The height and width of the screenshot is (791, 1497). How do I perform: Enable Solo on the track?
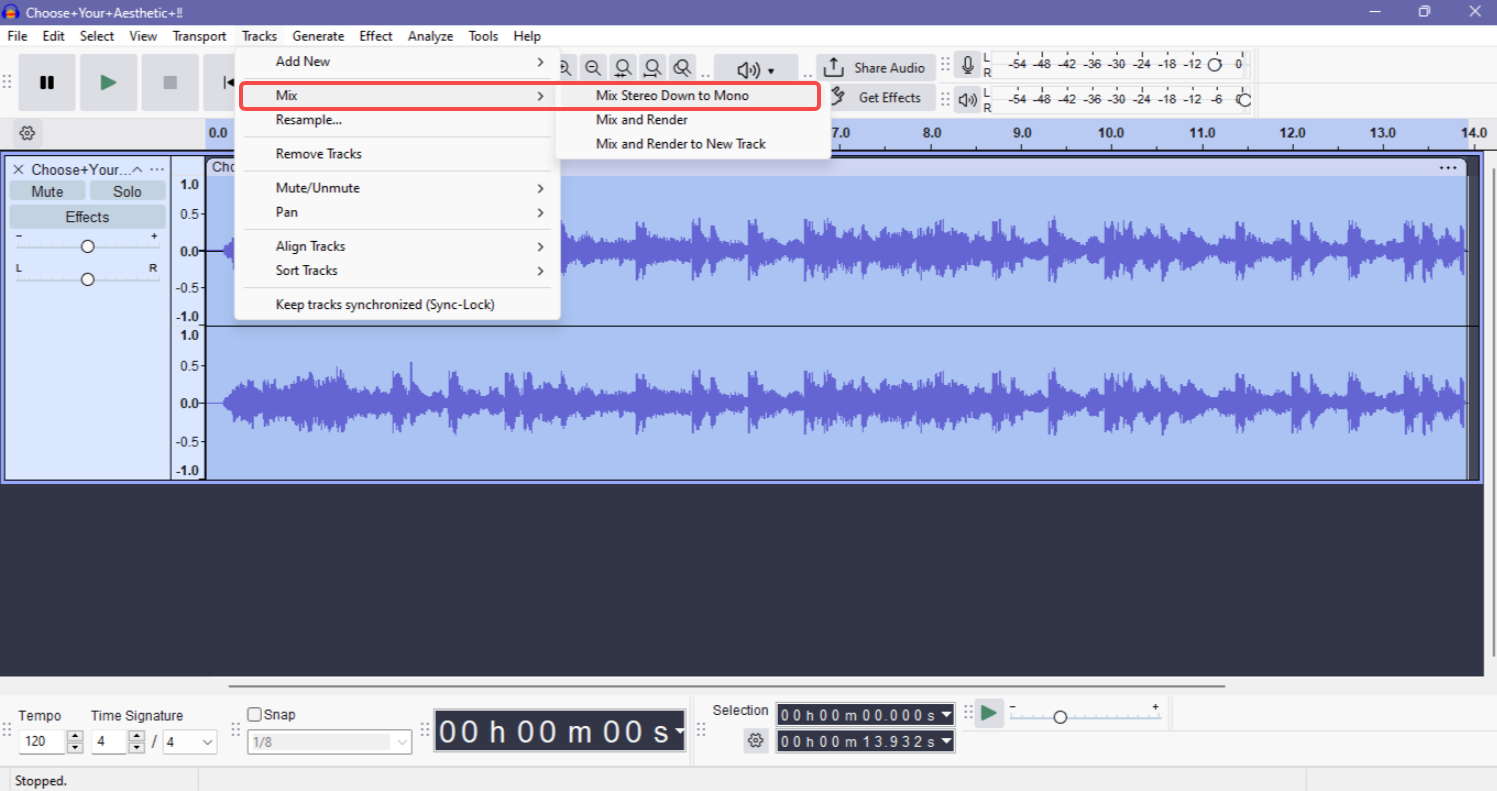(x=127, y=190)
